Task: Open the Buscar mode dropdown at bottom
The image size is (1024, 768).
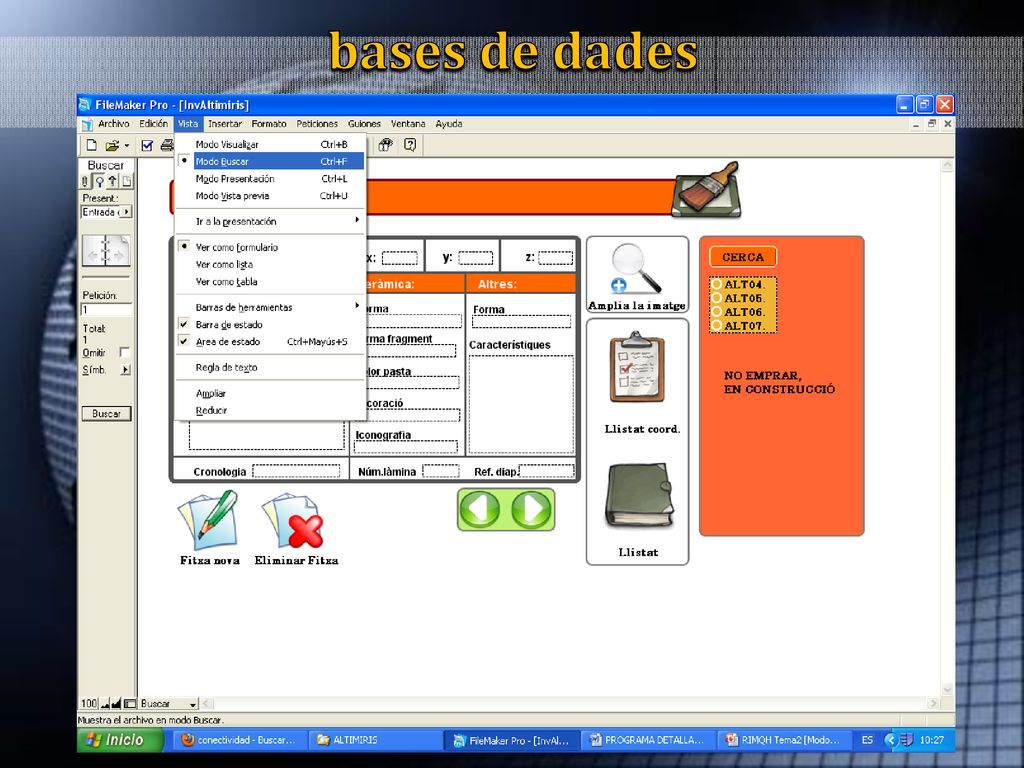Action: point(168,703)
